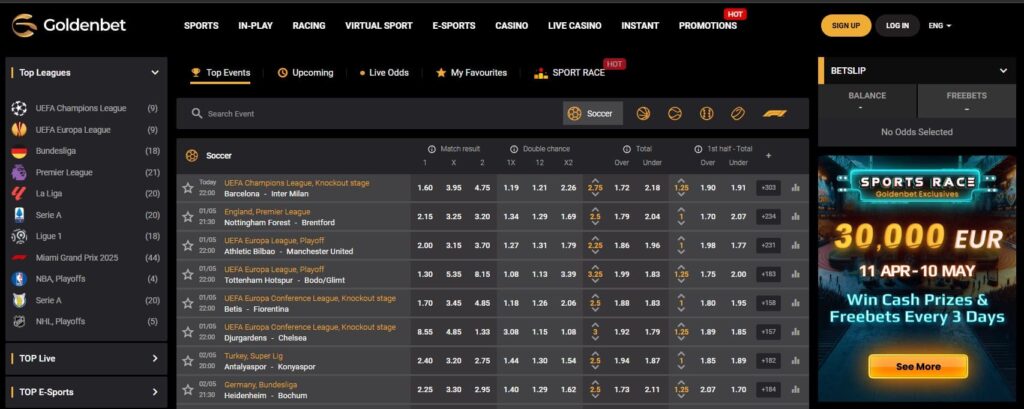Viewport: 1024px width, 409px height.
Task: Select the Soccer sport filter
Action: [592, 114]
